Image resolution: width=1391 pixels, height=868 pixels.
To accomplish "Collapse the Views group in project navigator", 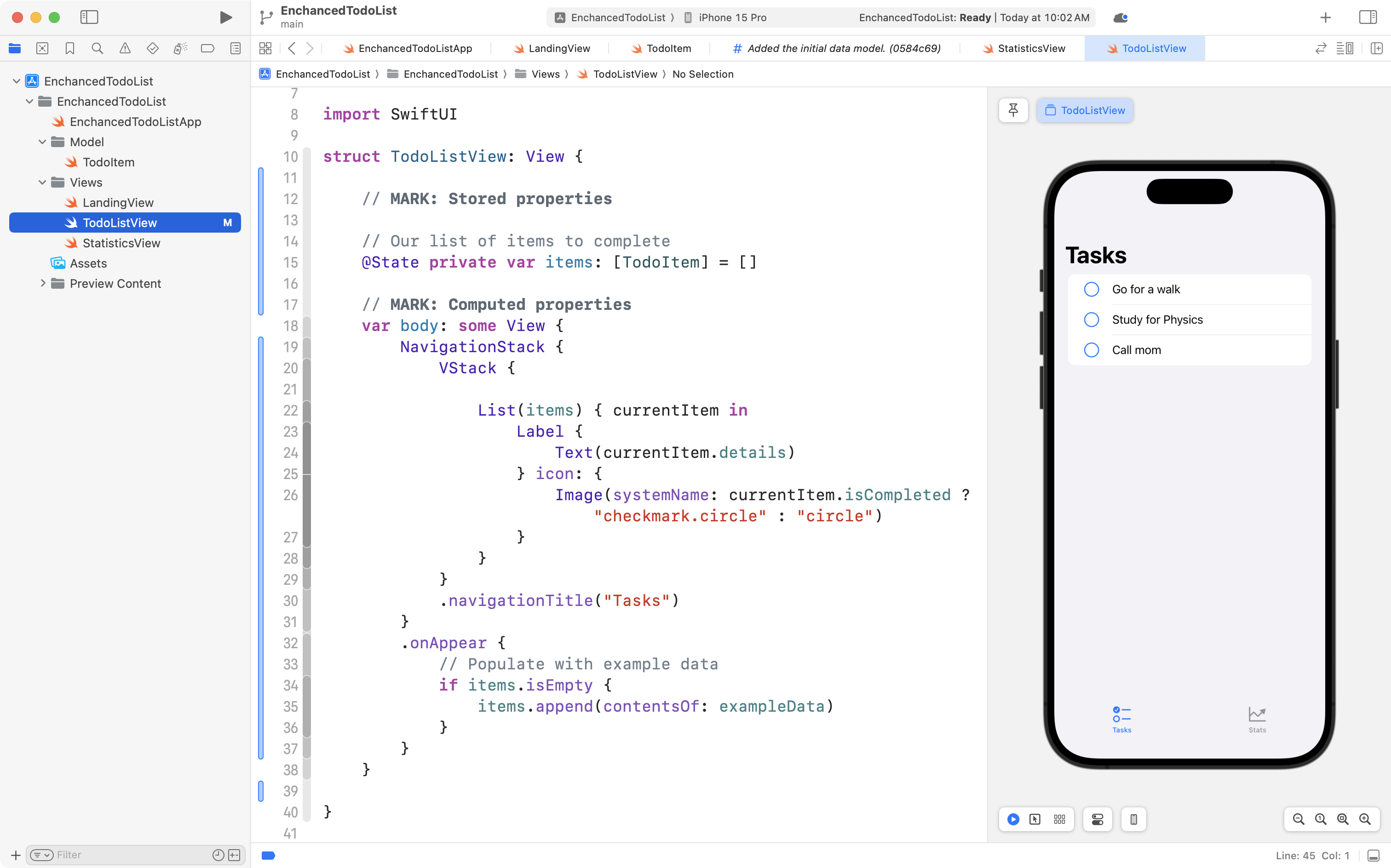I will pos(41,182).
